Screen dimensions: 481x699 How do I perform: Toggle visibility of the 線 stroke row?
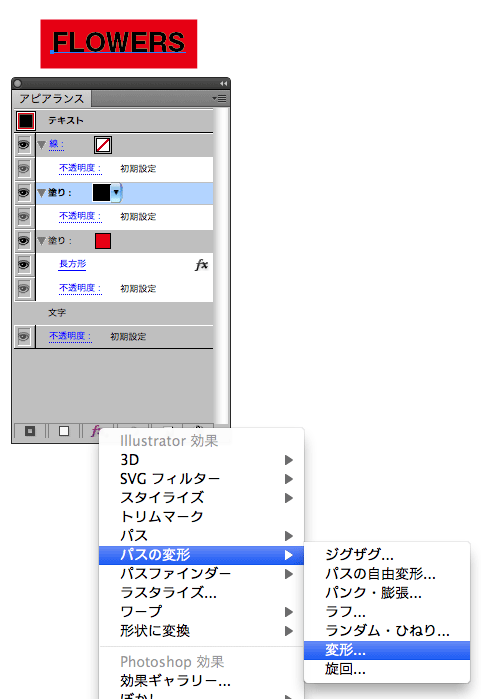click(x=24, y=144)
